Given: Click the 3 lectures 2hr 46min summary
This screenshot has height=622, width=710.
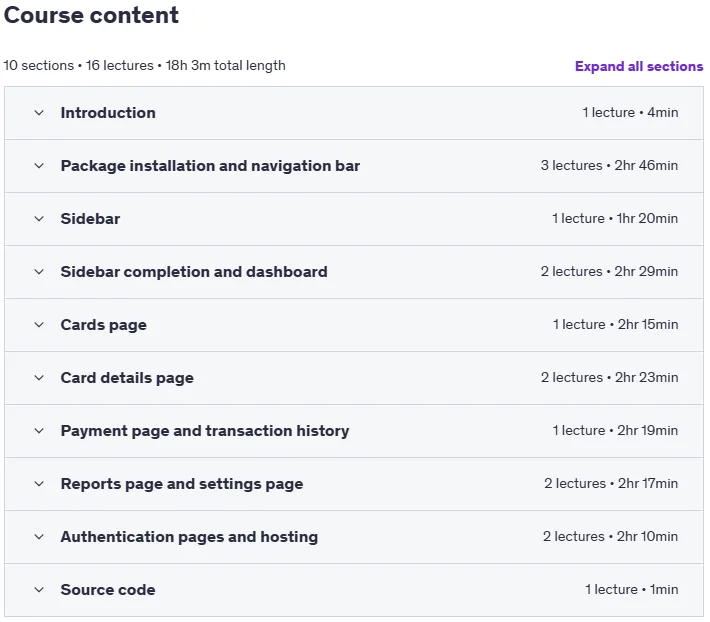Looking at the screenshot, I should 609,165.
